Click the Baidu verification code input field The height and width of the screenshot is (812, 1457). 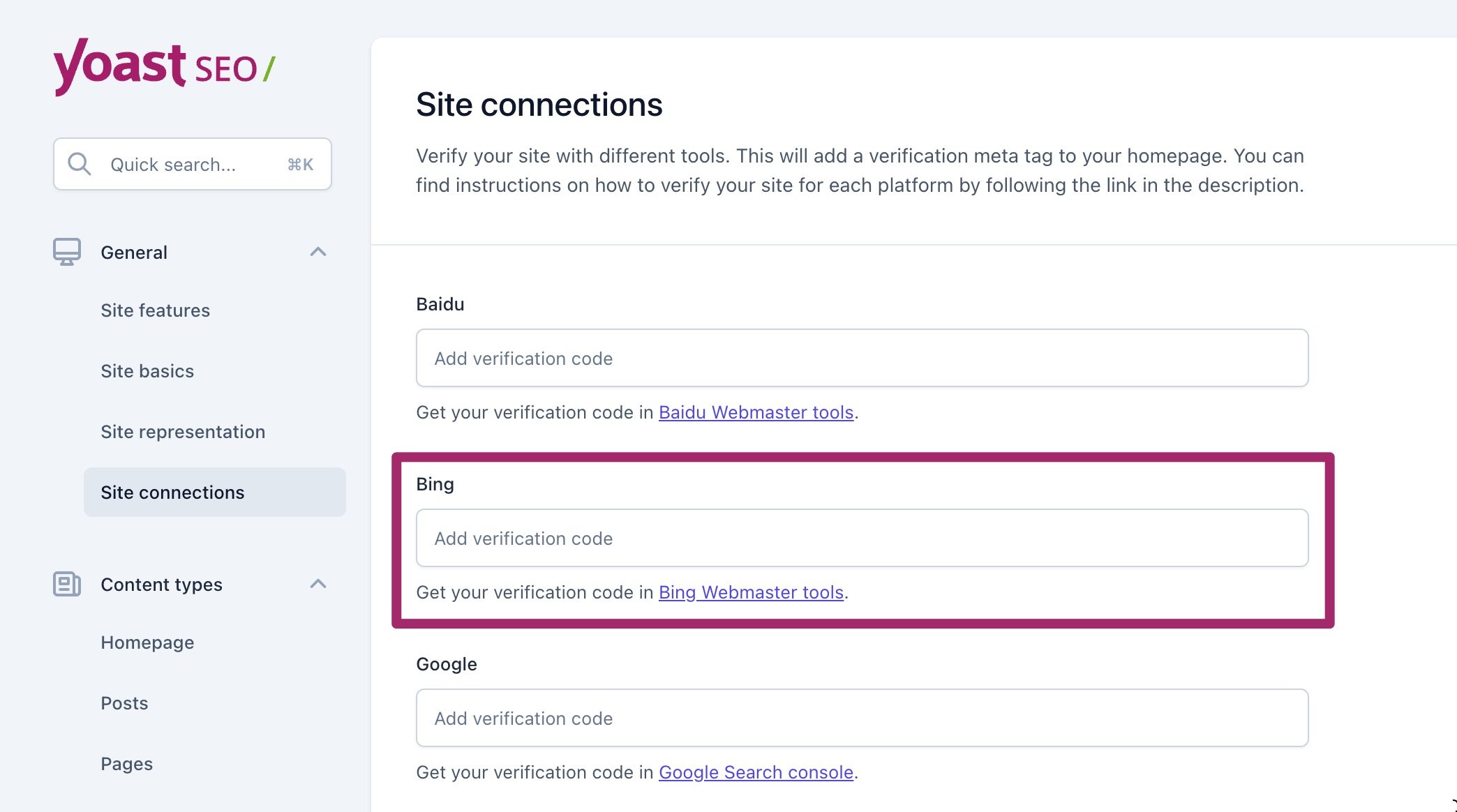click(862, 357)
